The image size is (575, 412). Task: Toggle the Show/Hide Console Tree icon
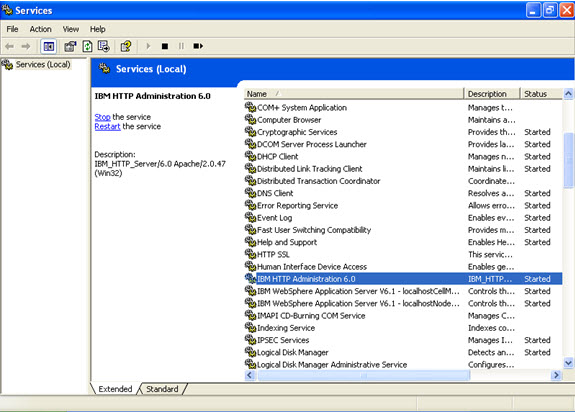pos(48,46)
